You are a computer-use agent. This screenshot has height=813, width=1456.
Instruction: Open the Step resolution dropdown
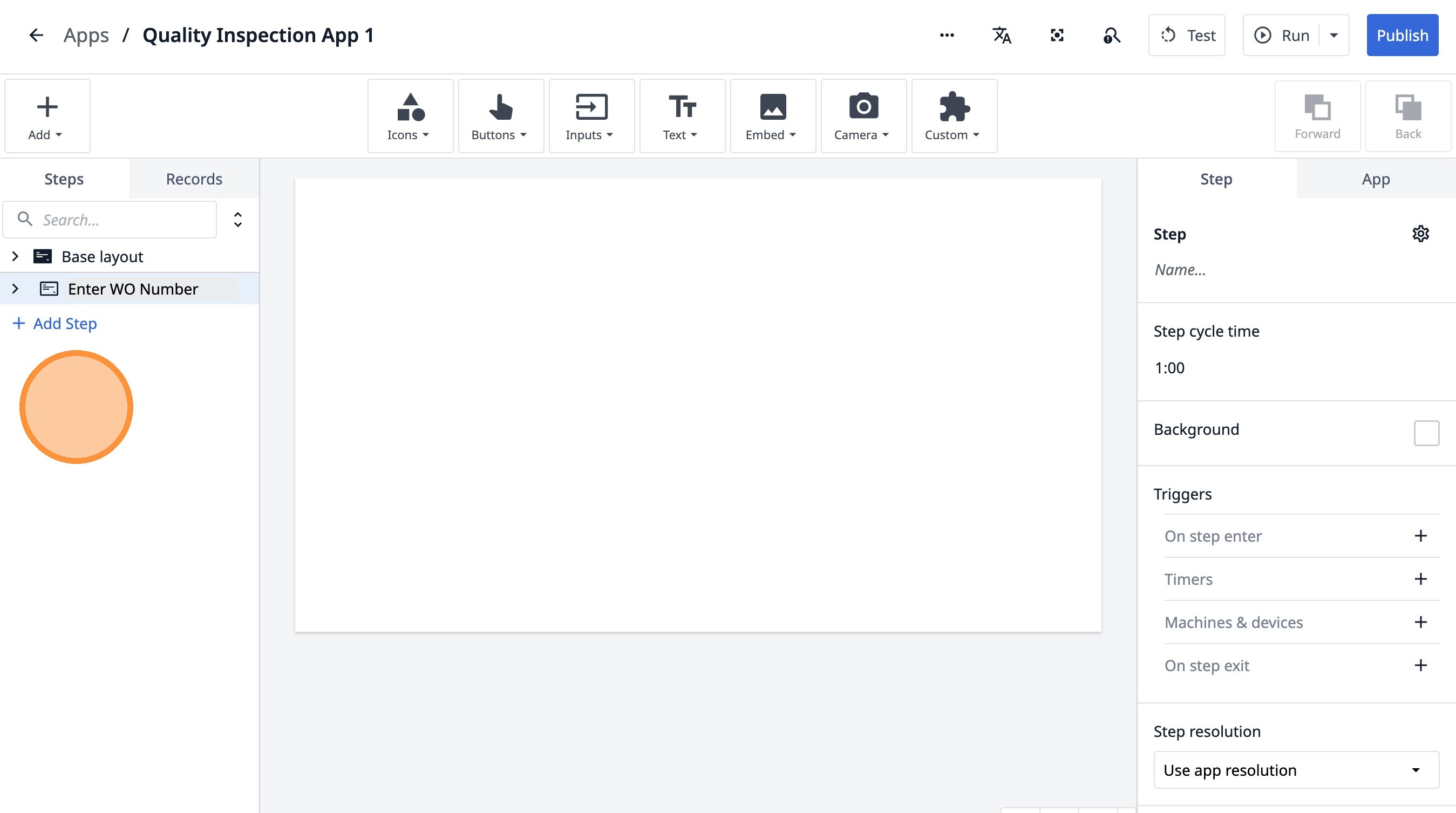coord(1296,769)
